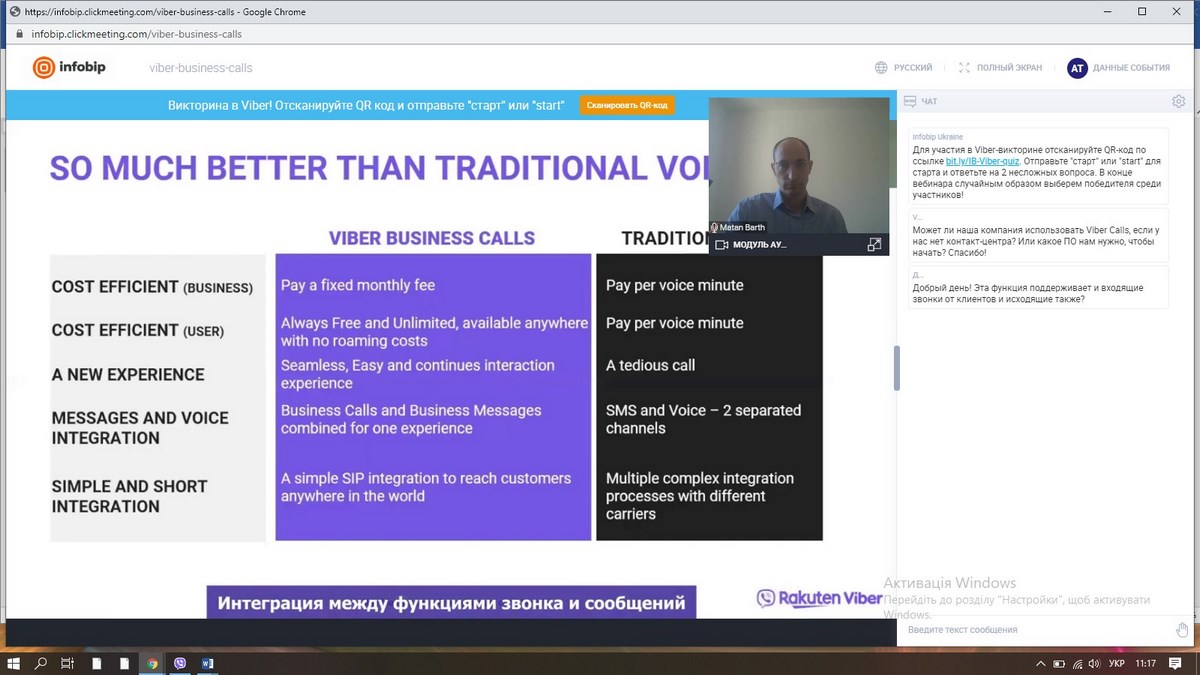Open Viber from the Windows taskbar

[180, 663]
